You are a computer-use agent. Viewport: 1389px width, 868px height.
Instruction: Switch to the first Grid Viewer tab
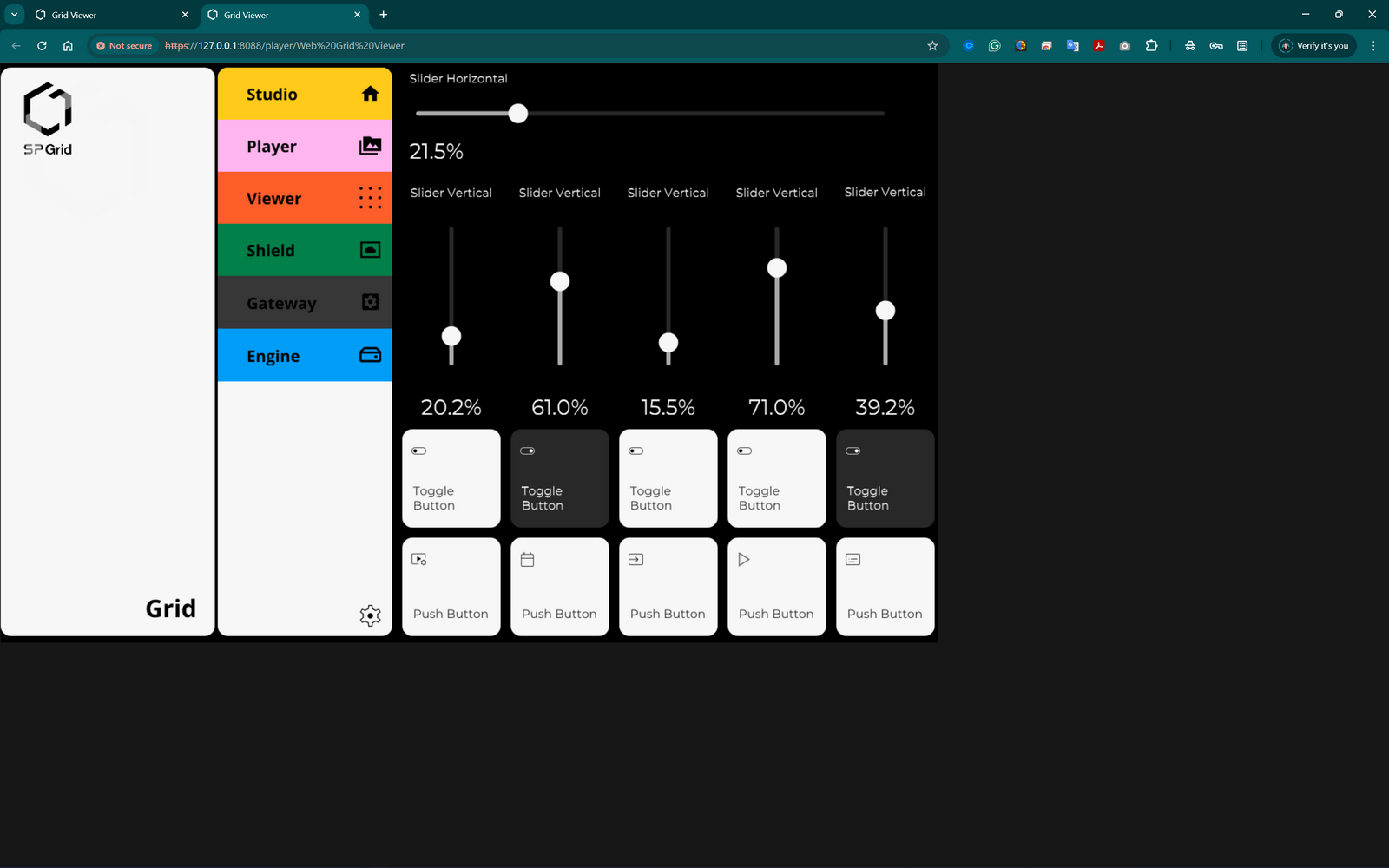click(x=104, y=15)
